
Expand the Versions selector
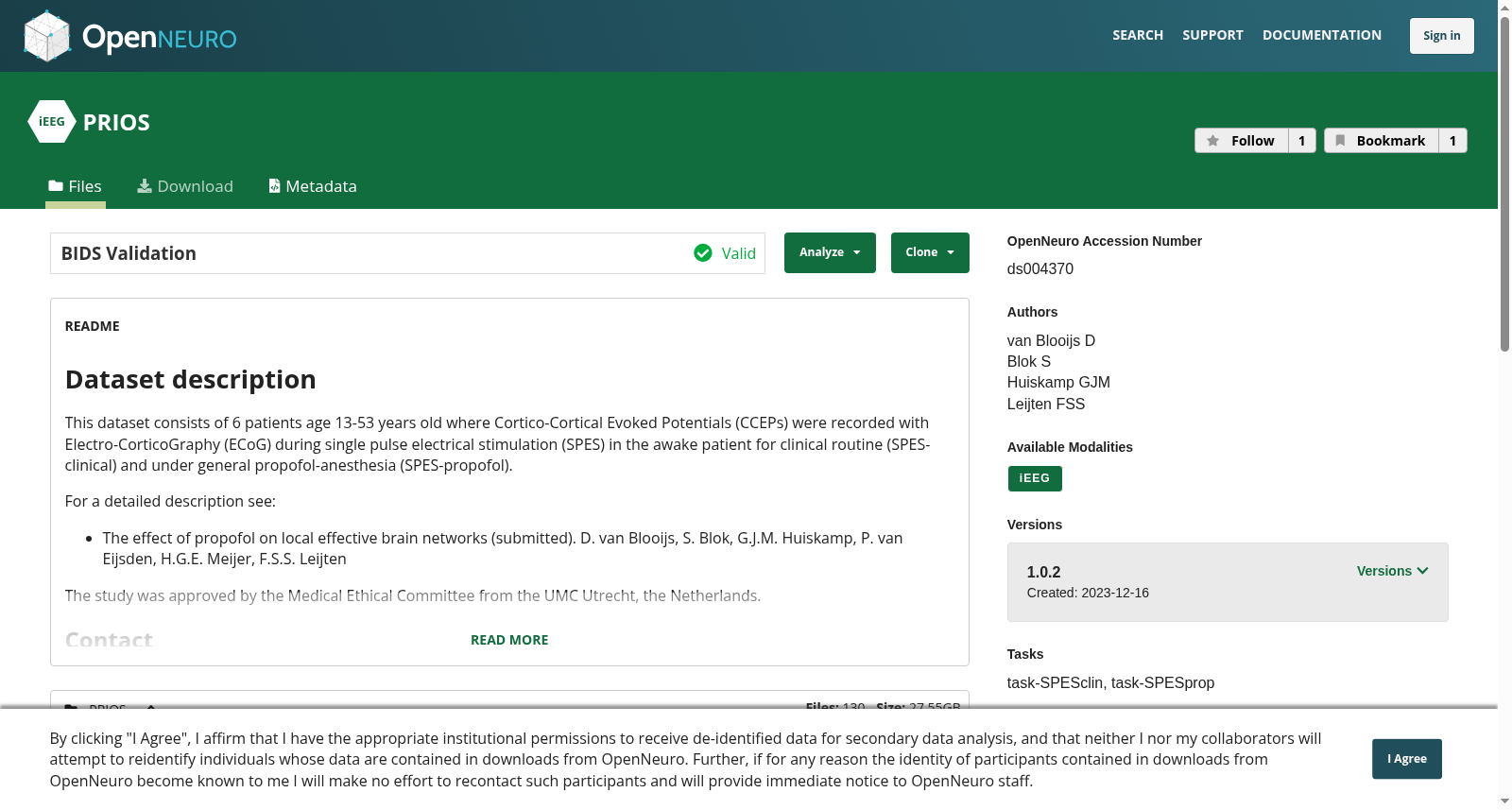pos(1393,571)
